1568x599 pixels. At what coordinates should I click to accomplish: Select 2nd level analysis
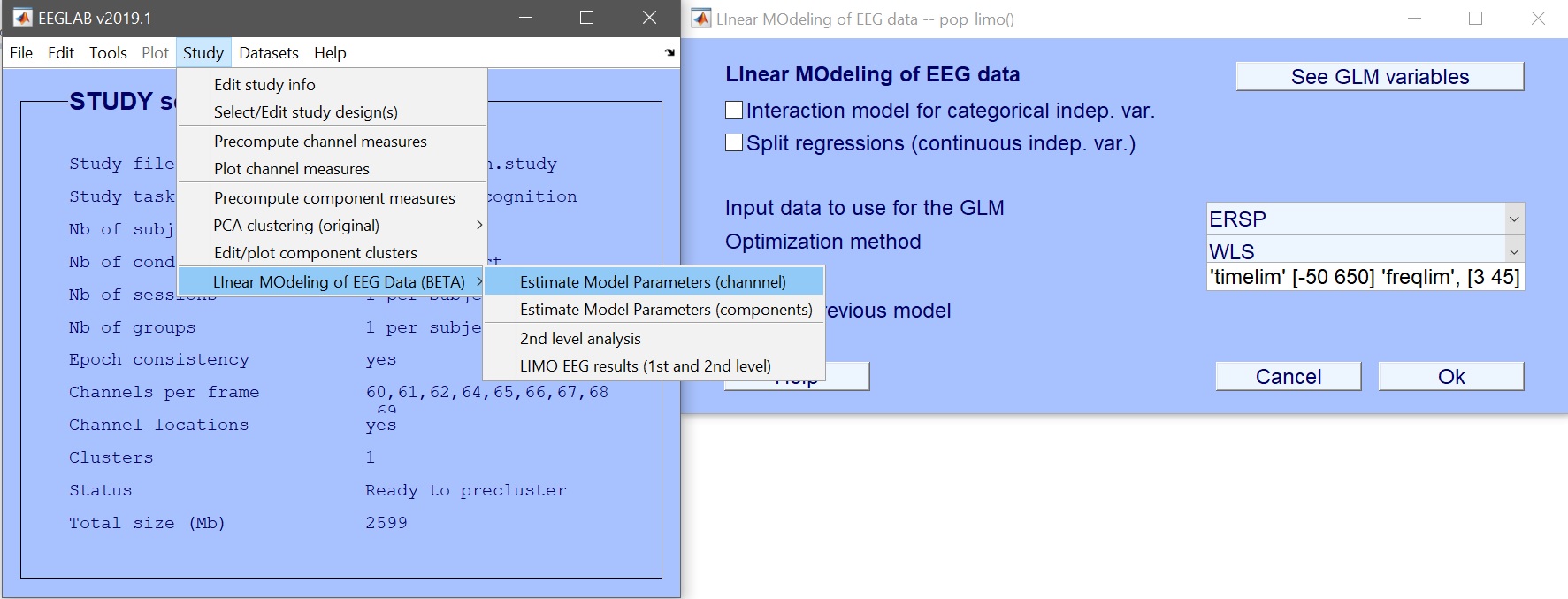(x=654, y=338)
